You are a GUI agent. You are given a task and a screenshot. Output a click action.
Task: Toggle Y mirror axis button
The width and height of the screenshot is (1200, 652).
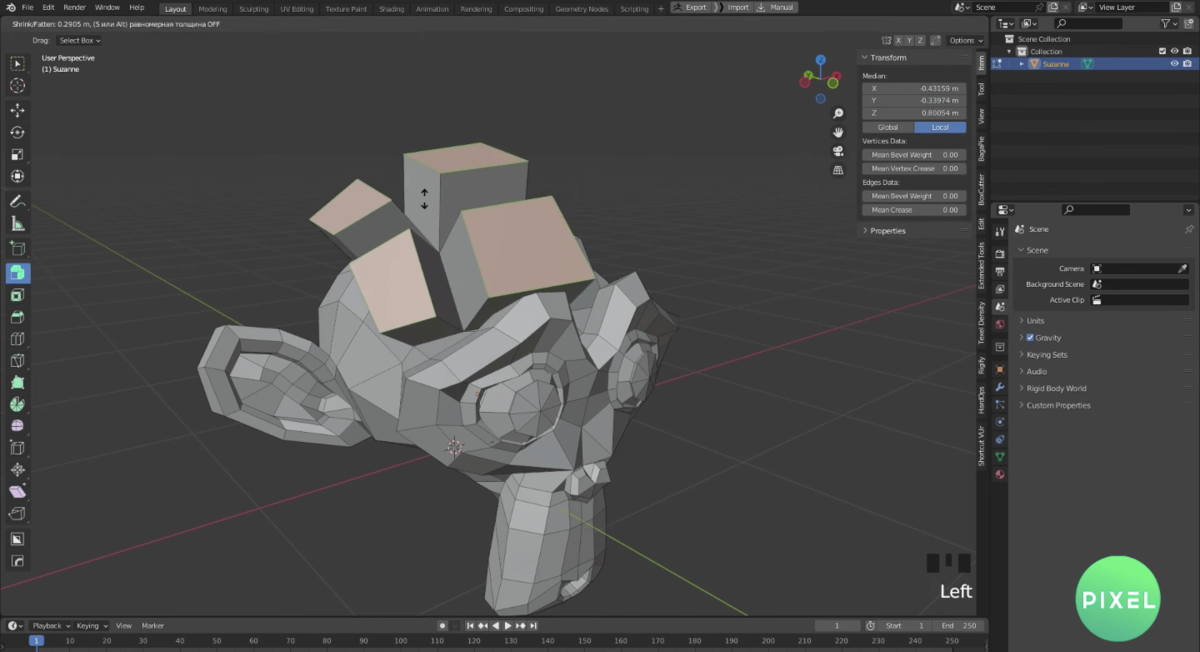tap(909, 40)
